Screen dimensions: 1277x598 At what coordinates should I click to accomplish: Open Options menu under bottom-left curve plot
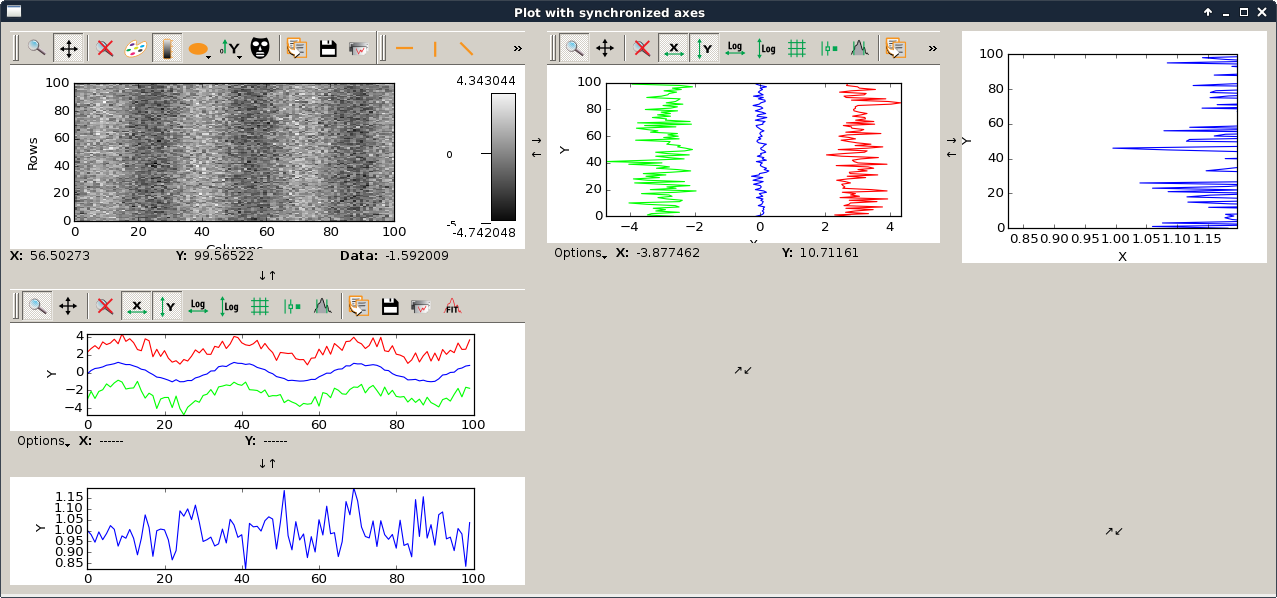43,441
